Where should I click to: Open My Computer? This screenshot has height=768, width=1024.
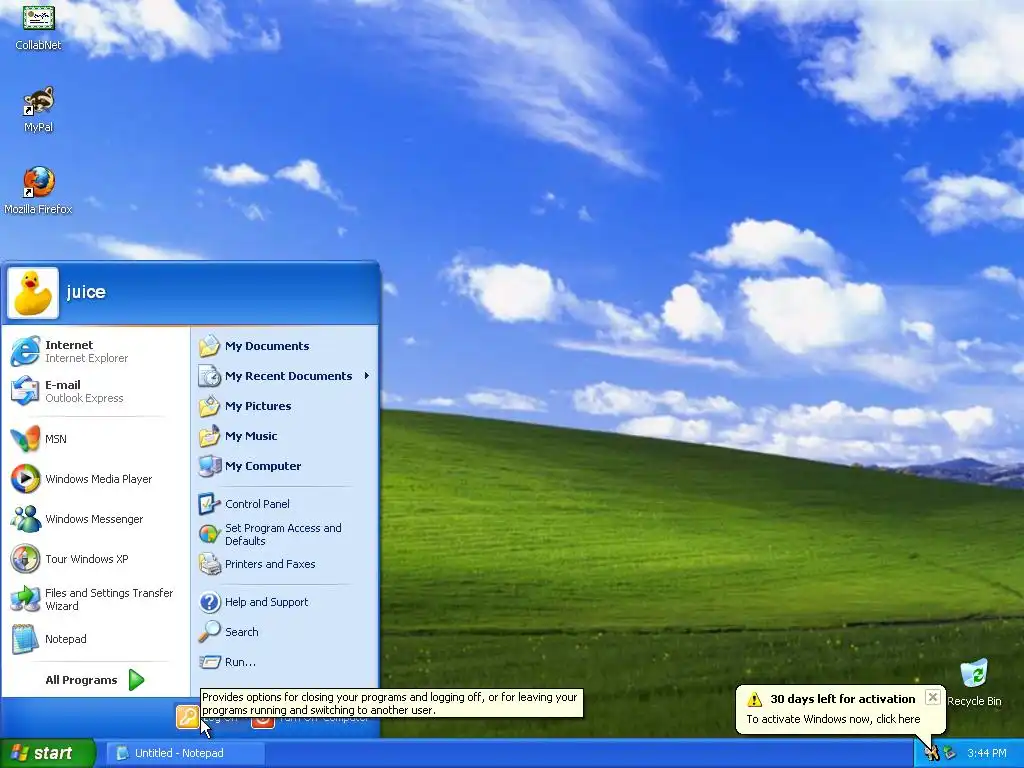285,466
